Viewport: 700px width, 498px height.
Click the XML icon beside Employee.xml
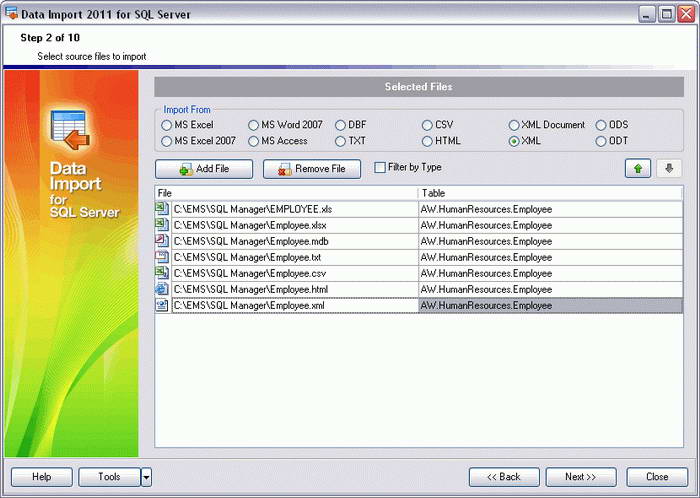[162, 305]
